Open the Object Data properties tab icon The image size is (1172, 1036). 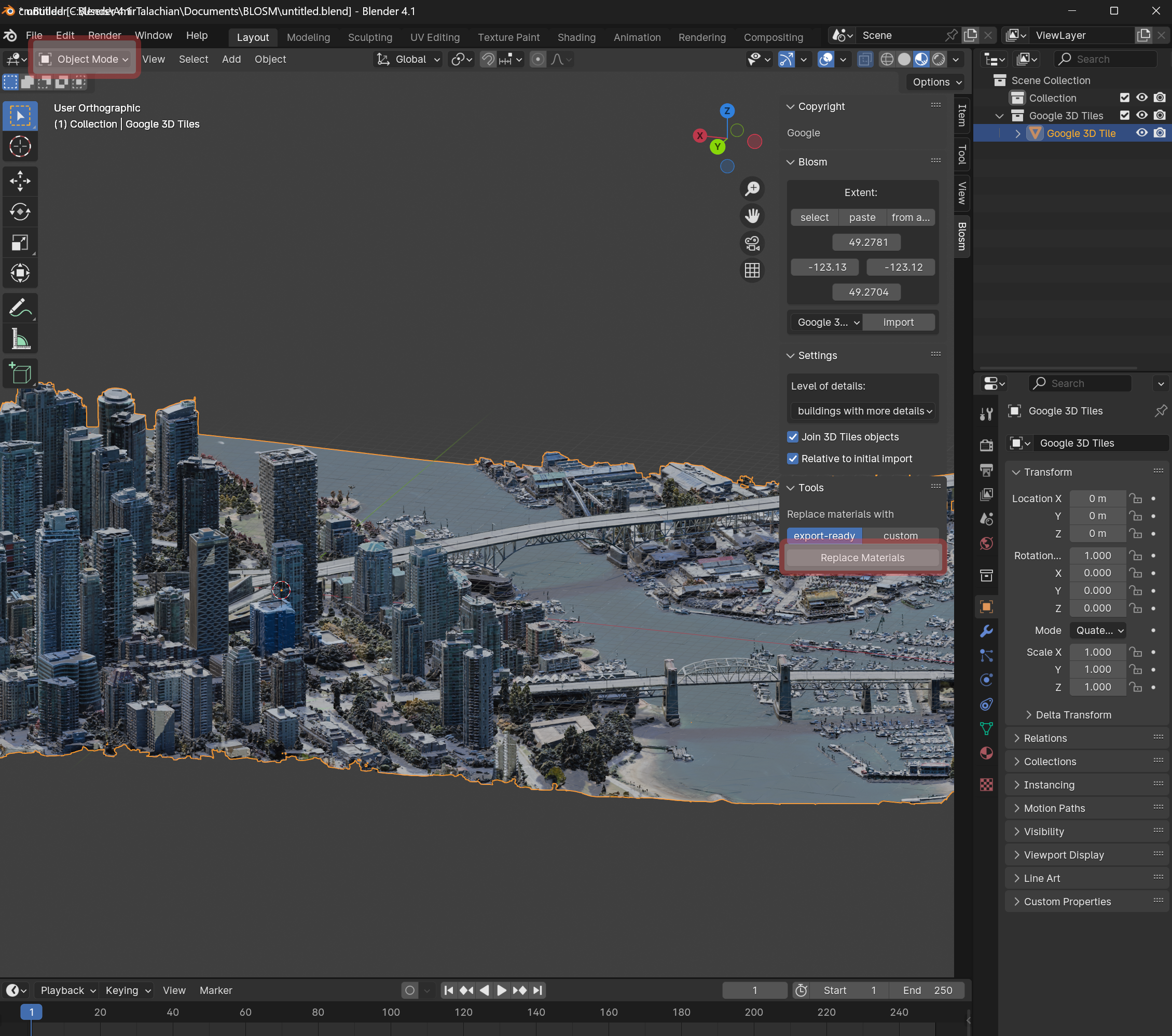(986, 729)
